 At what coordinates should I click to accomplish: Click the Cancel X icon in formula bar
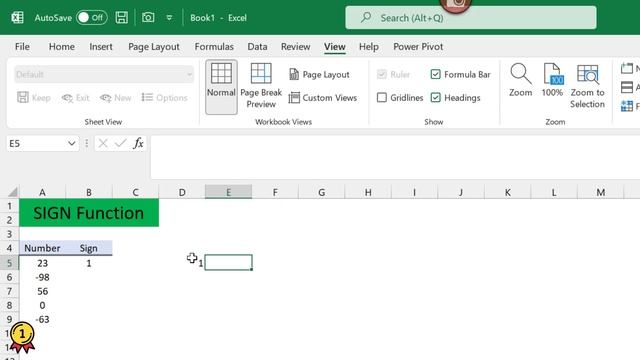pyautogui.click(x=103, y=143)
